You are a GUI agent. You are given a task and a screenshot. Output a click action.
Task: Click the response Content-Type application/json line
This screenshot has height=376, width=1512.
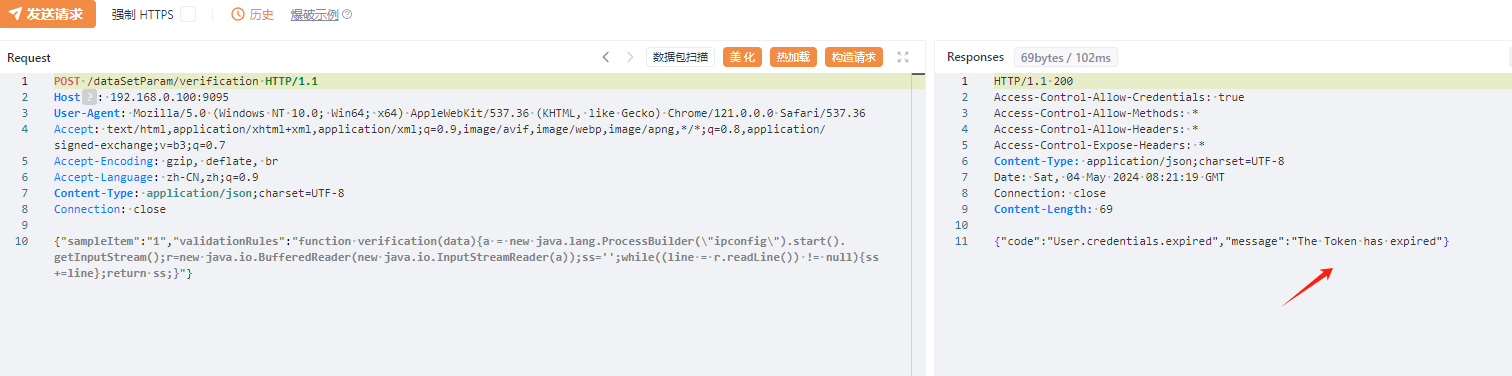coord(1139,161)
